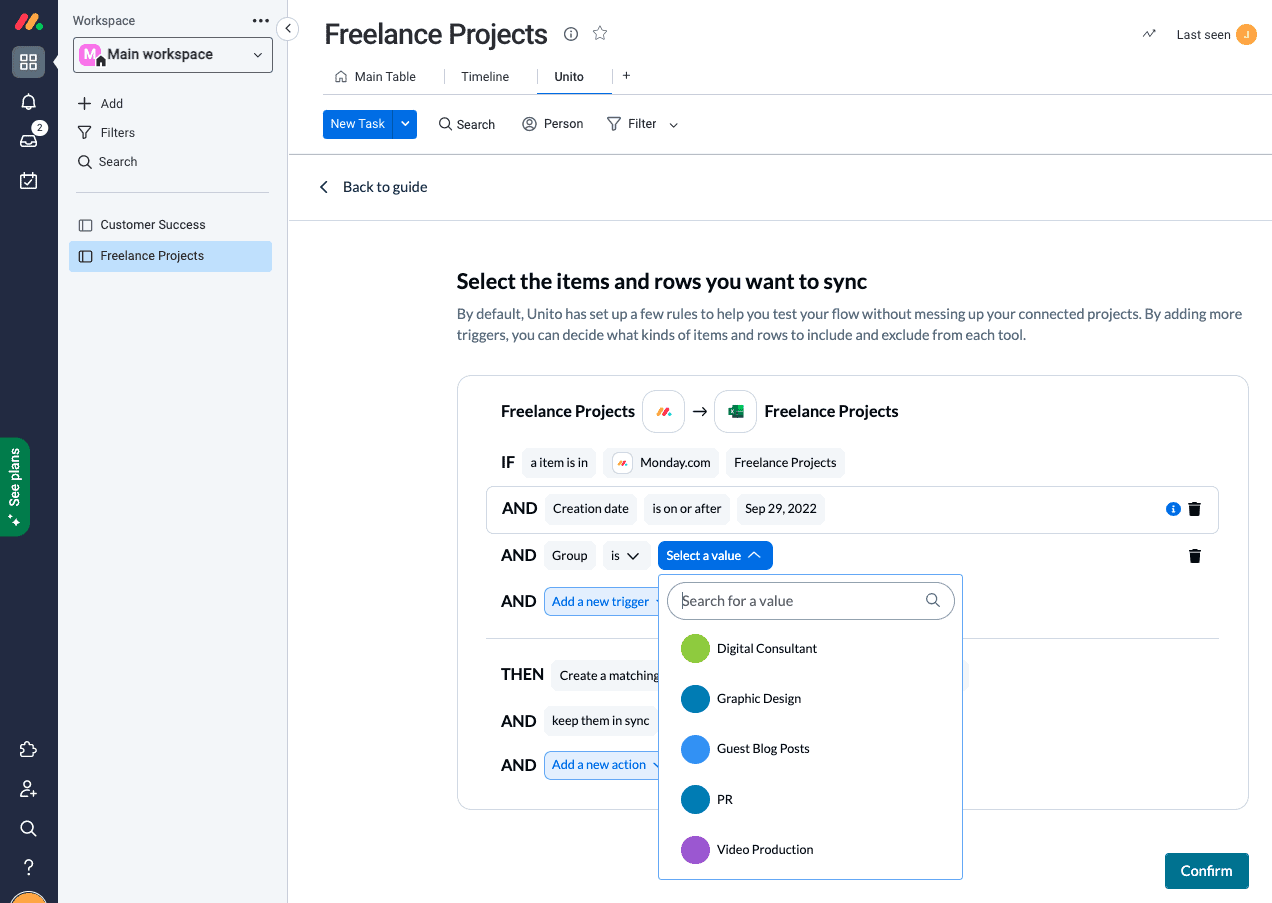Click the Group field chip
Viewport: 1272px width, 903px height.
coord(570,556)
